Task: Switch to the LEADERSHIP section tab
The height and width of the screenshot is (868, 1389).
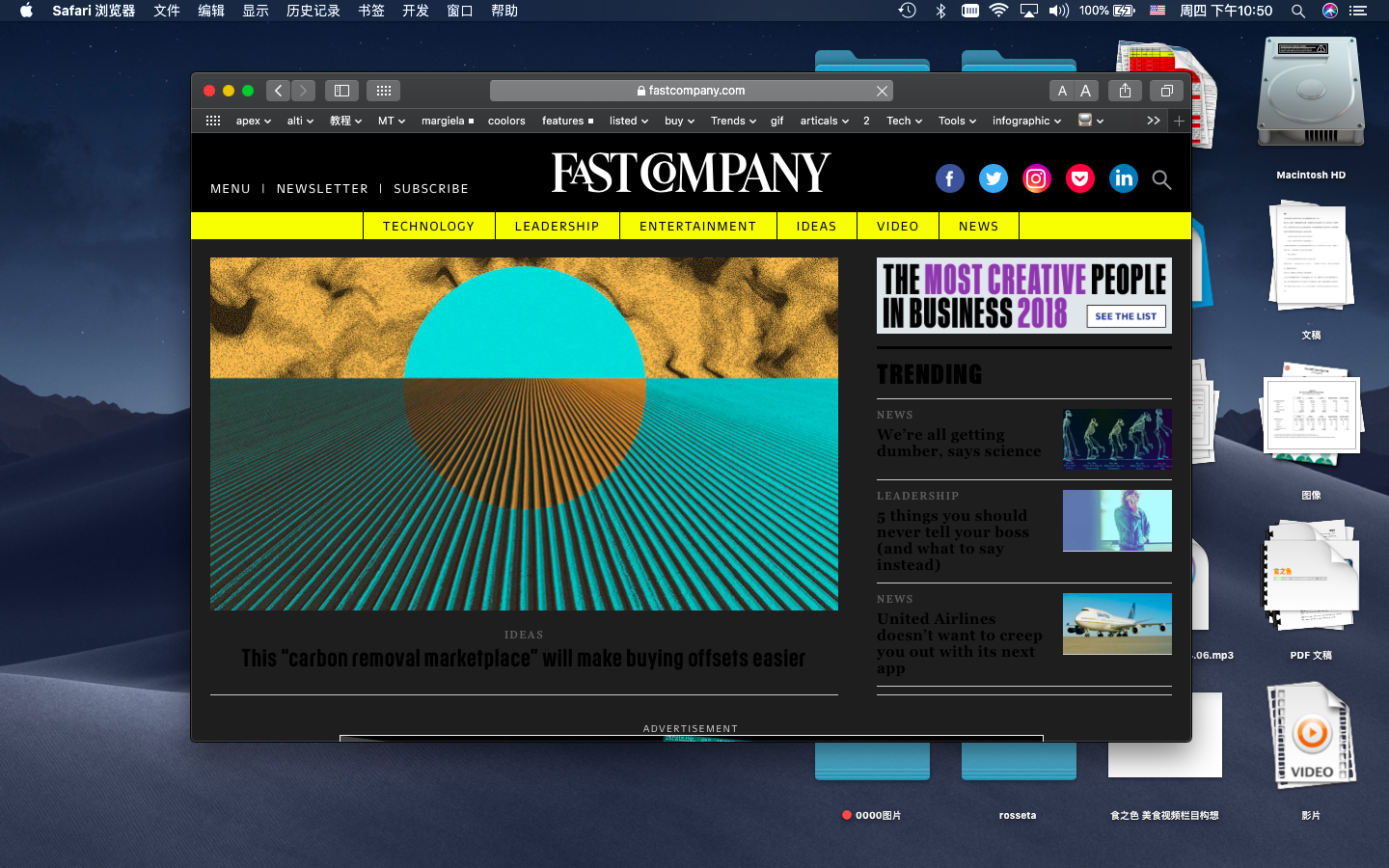Action: (557, 226)
